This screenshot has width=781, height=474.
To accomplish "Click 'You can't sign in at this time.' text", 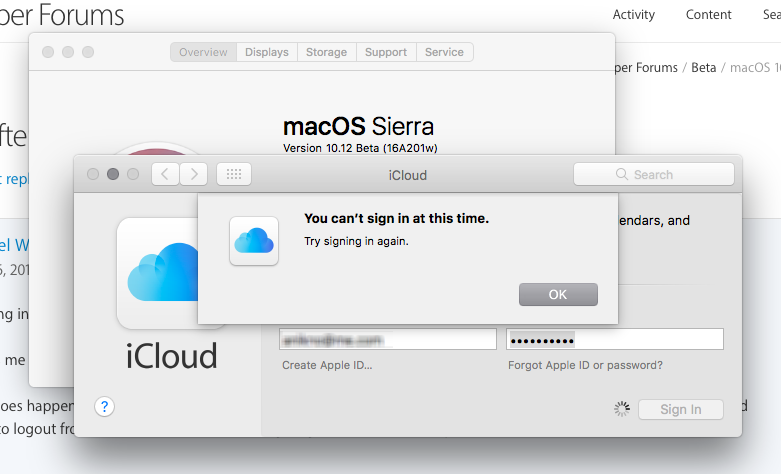I will tap(396, 219).
